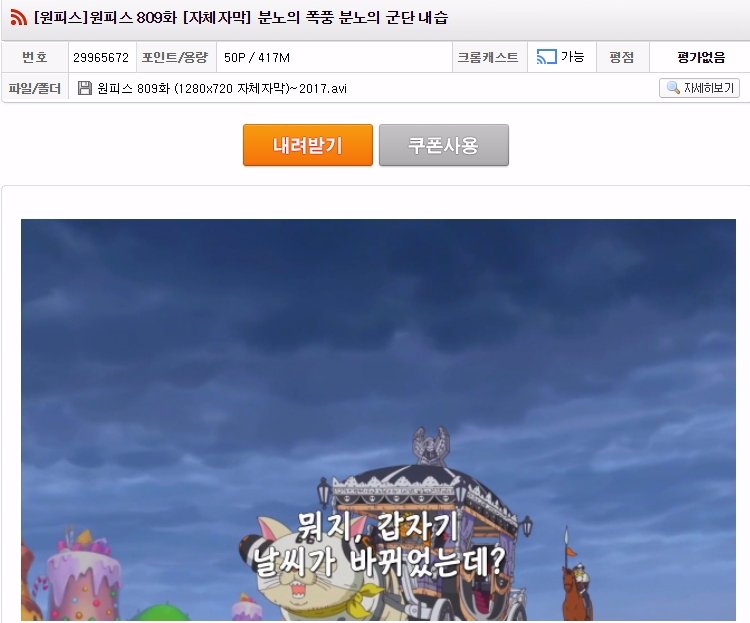The width and height of the screenshot is (750, 623).
Task: Click the gray 쿠폰사용 coupon button
Action: pyautogui.click(x=444, y=145)
